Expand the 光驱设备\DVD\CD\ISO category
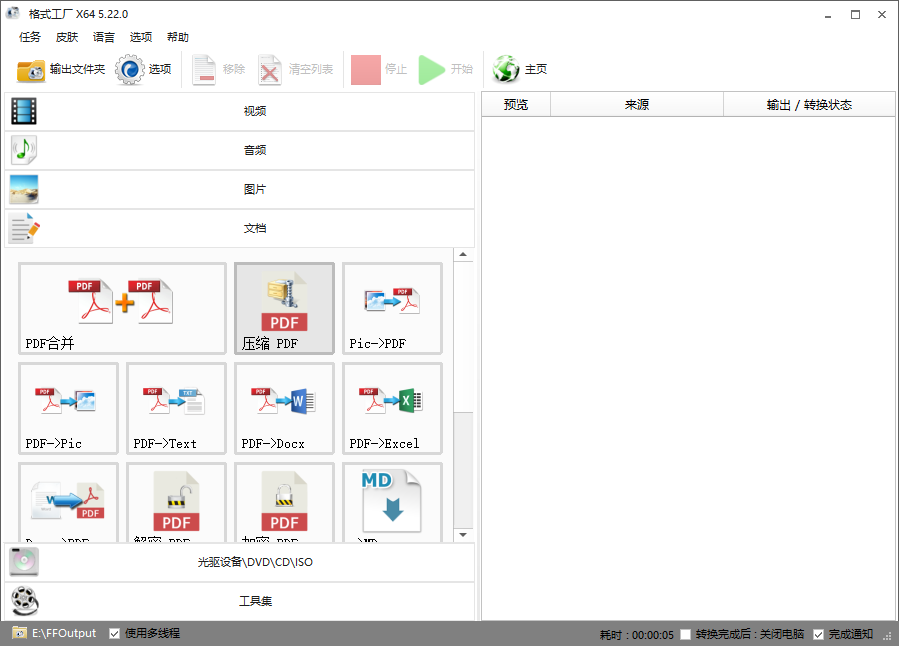 (x=240, y=562)
